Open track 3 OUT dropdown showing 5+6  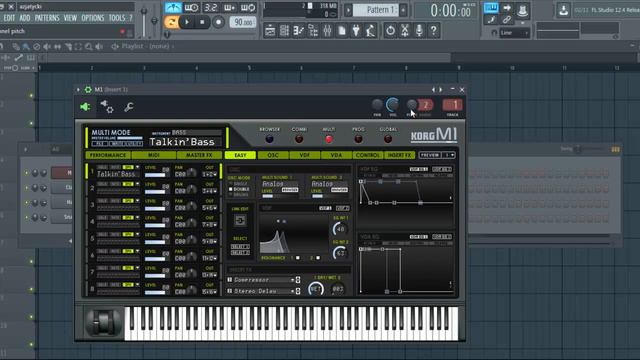pyautogui.click(x=210, y=208)
